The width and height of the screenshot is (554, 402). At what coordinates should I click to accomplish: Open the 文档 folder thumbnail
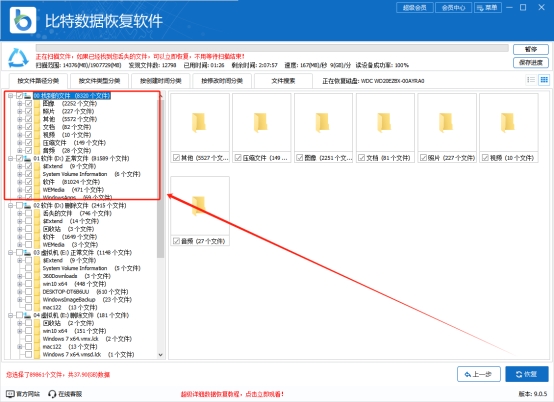[x=385, y=123]
